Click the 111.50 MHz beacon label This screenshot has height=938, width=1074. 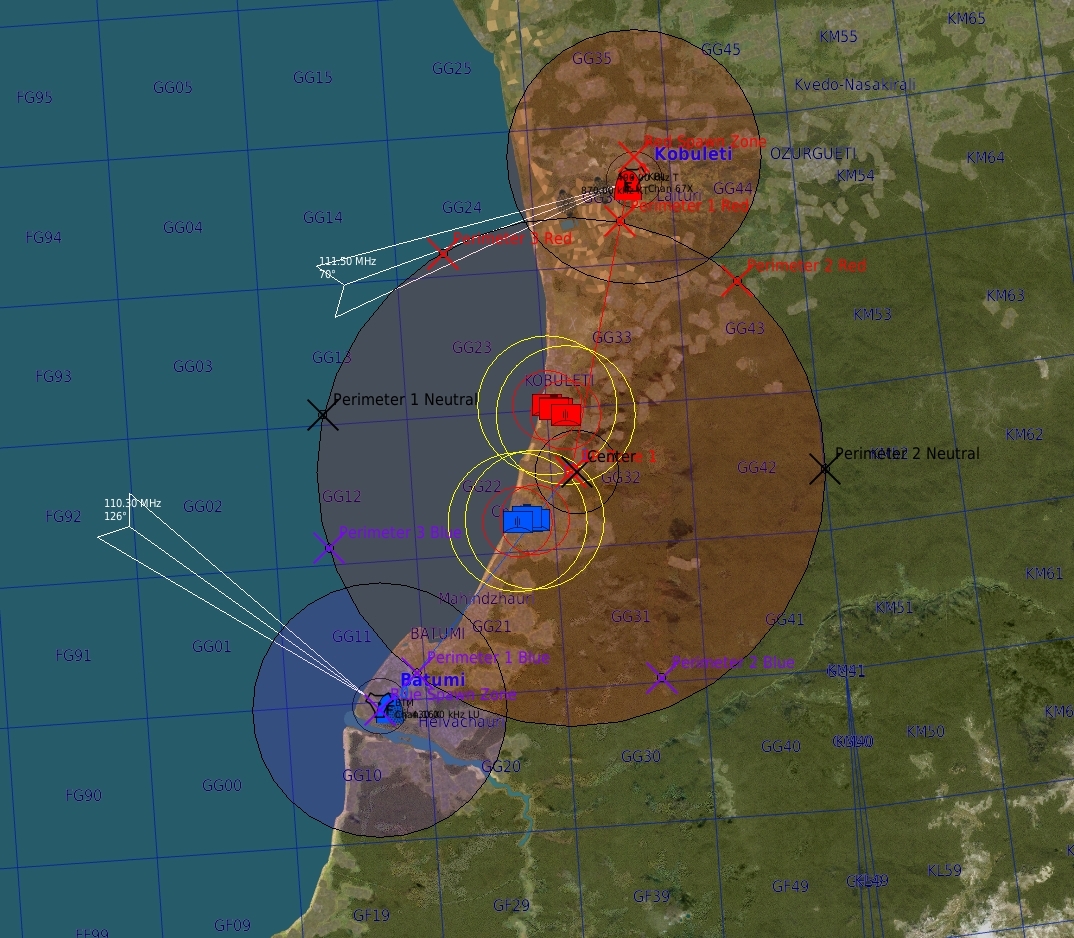click(x=347, y=261)
